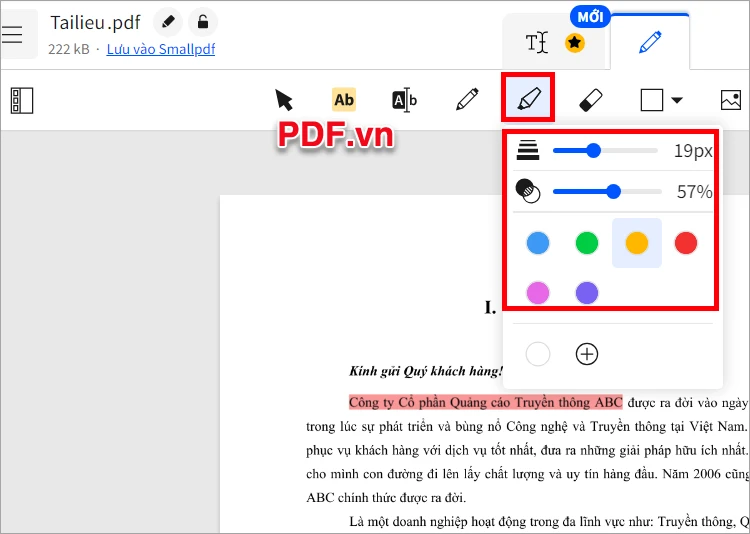Rename file with the pencil icon
The width and height of the screenshot is (750, 534).
click(x=168, y=22)
